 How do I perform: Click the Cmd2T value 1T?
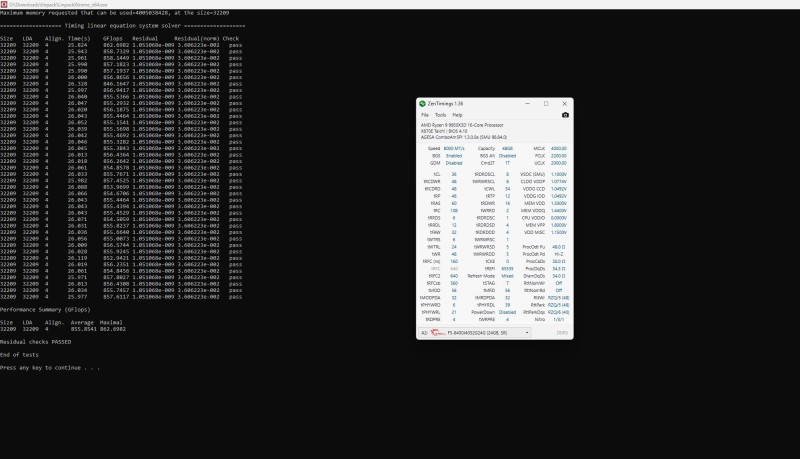(x=507, y=163)
